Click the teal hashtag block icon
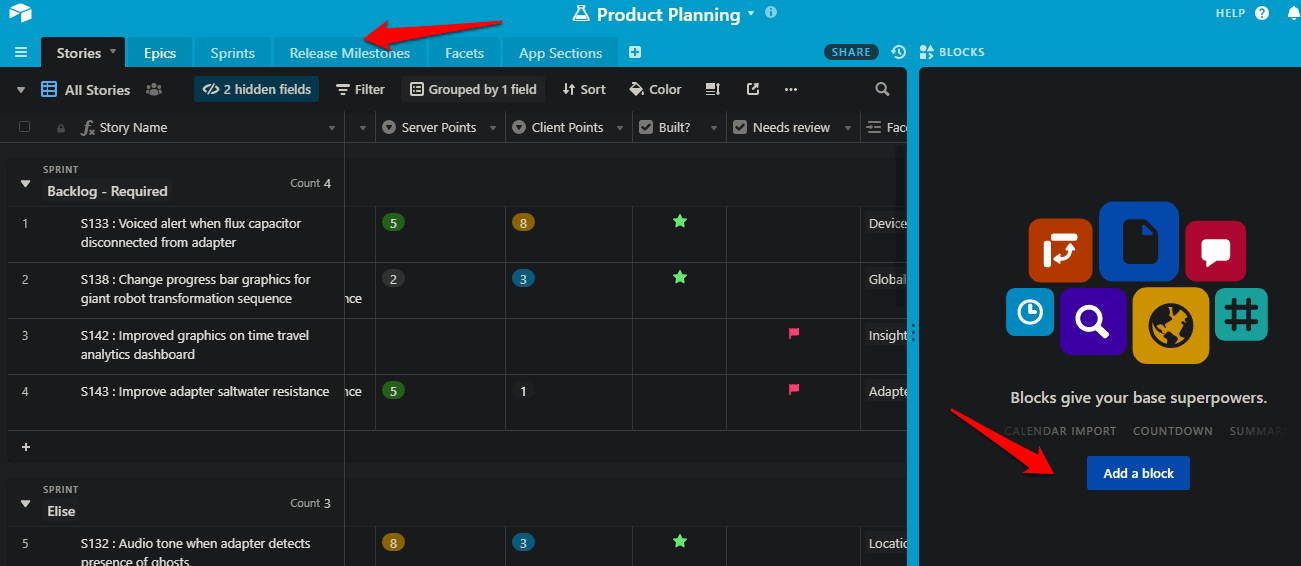Viewport: 1301px width, 566px height. point(1241,314)
